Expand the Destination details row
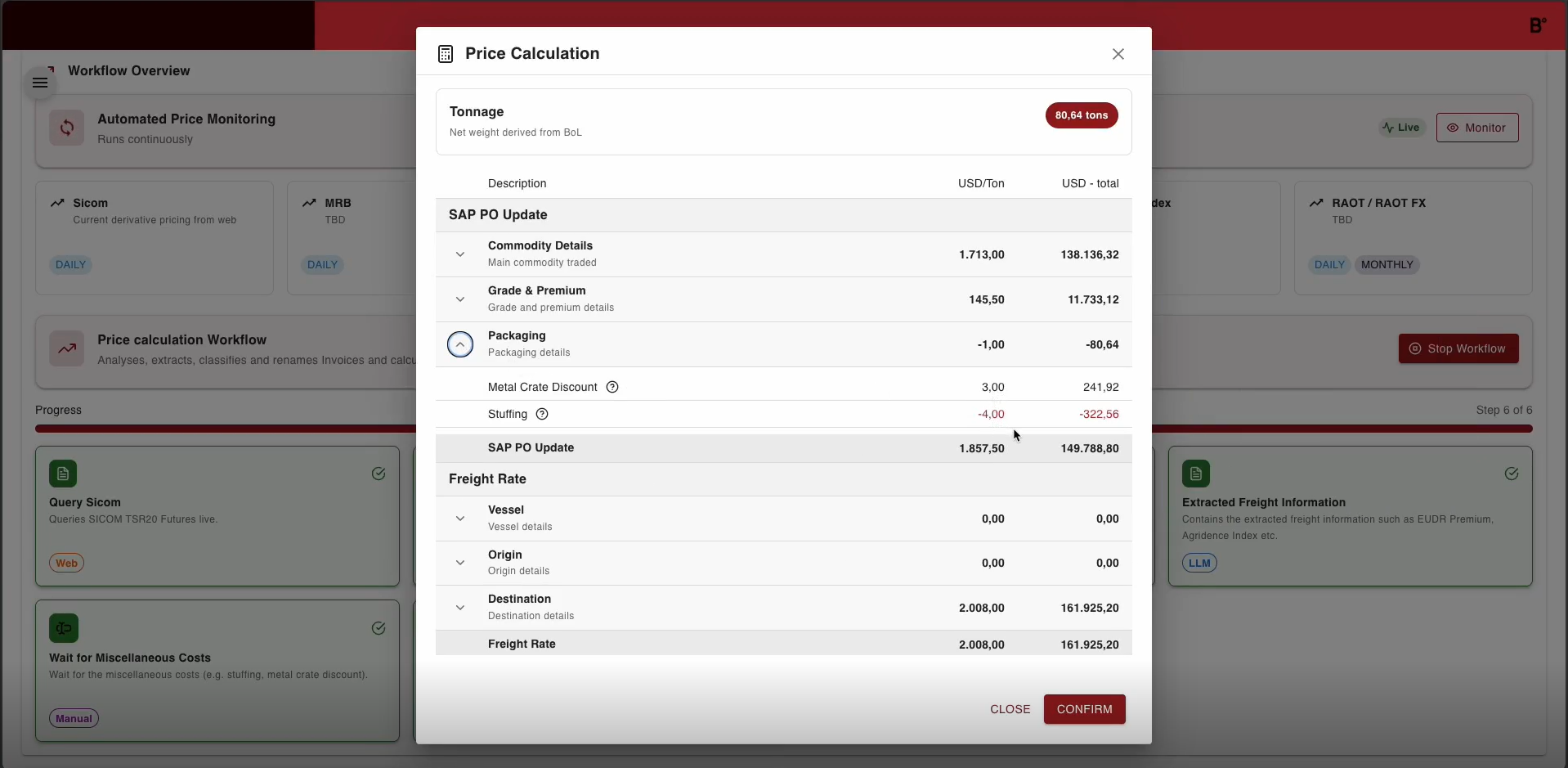The width and height of the screenshot is (1568, 768). [460, 608]
